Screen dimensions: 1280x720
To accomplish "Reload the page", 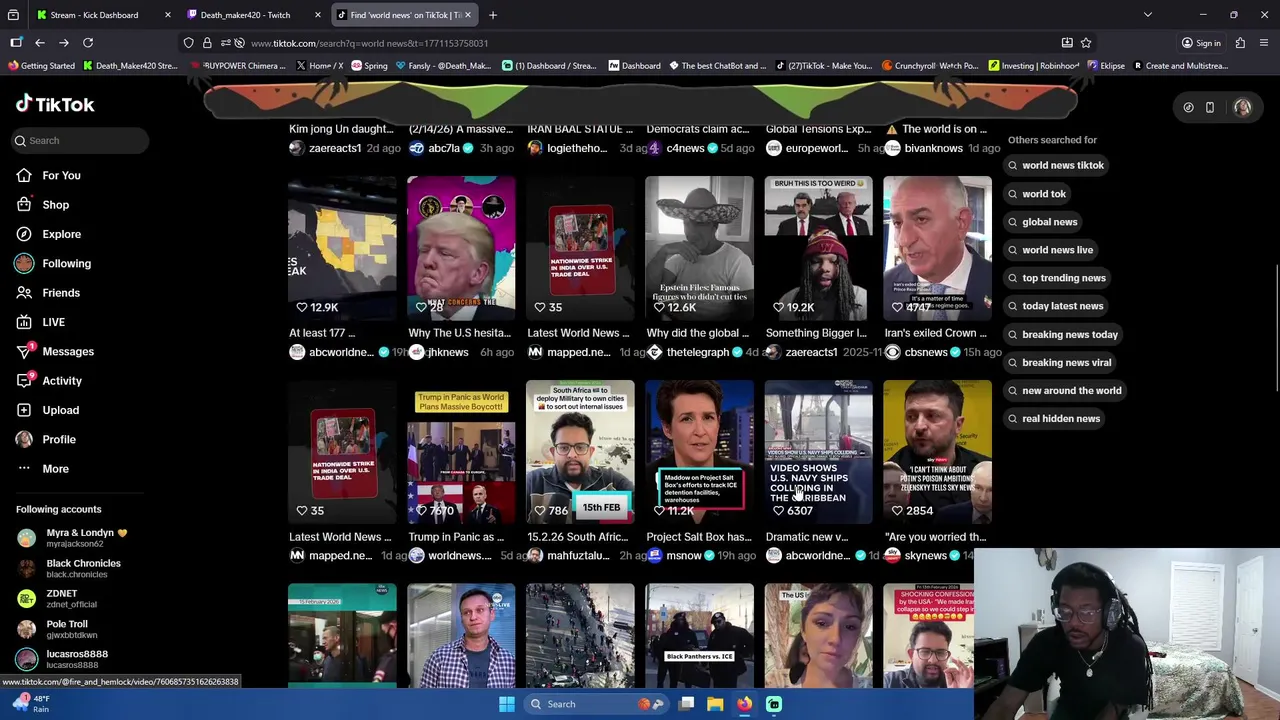I will point(88,43).
